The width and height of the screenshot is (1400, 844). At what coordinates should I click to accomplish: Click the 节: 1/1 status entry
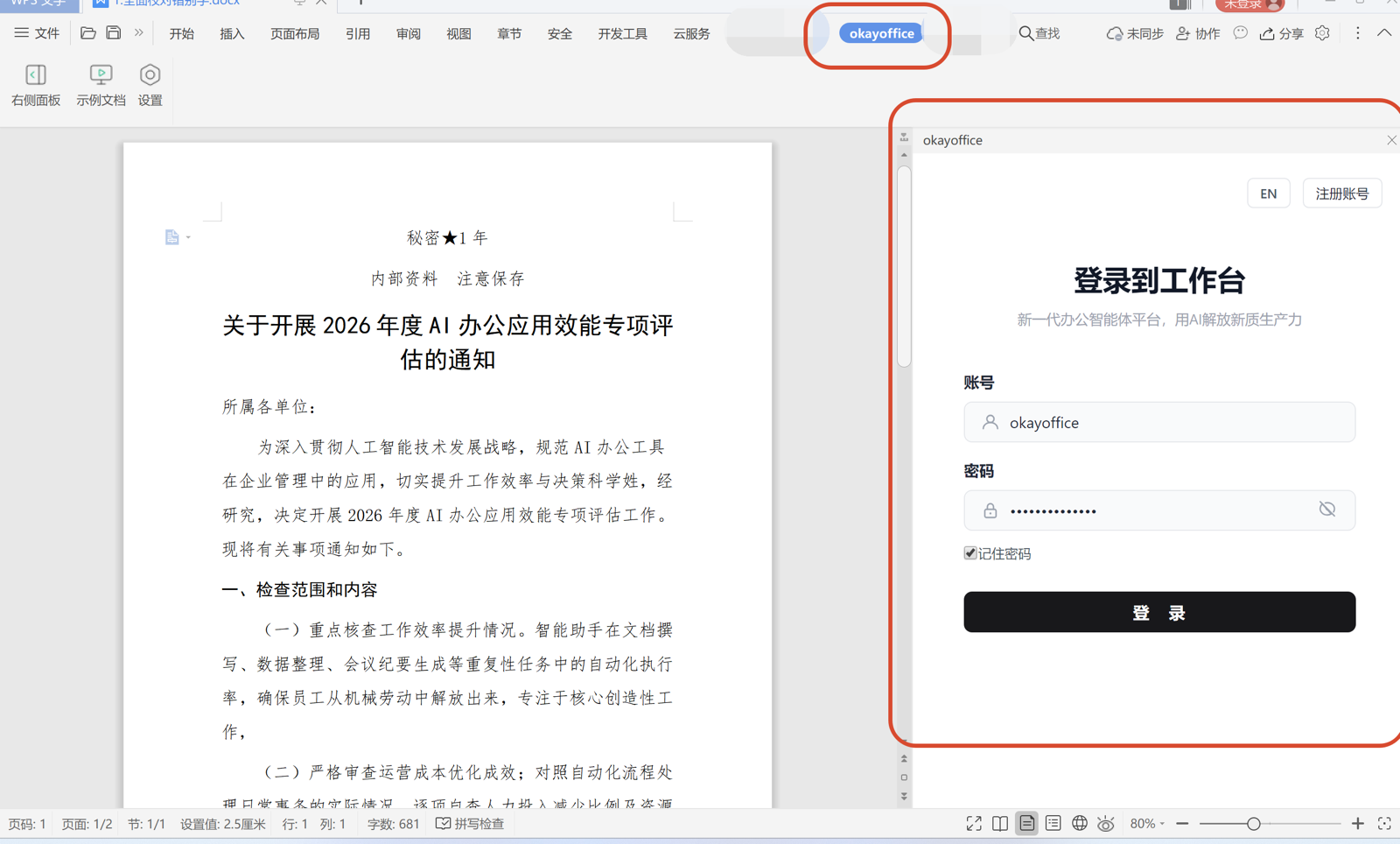click(146, 824)
